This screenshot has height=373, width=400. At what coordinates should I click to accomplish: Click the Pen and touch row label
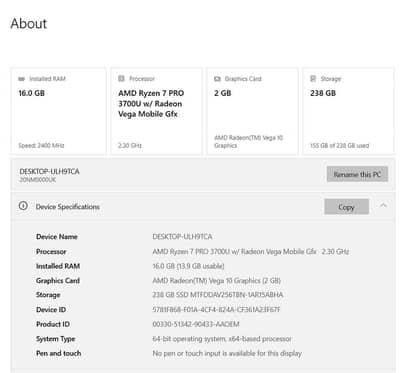pos(58,353)
